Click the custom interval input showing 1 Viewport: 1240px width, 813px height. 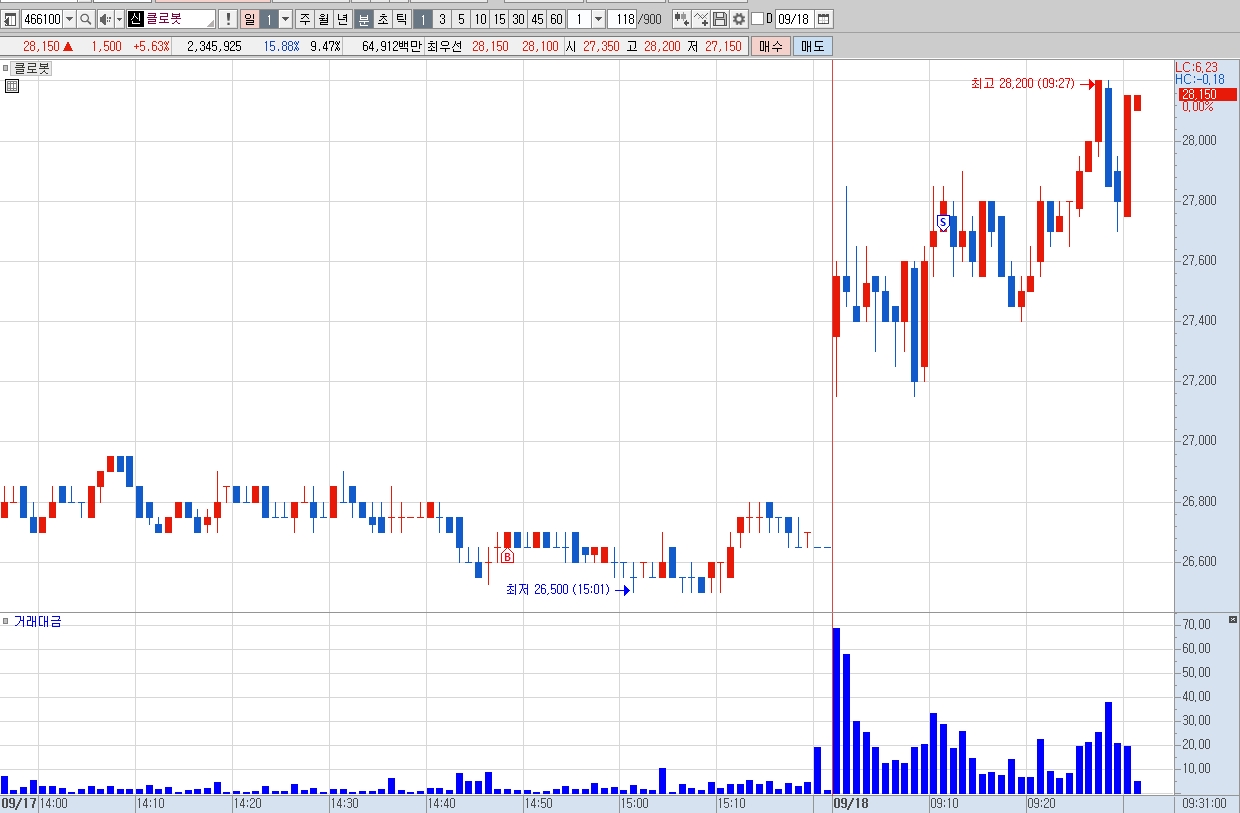point(579,19)
